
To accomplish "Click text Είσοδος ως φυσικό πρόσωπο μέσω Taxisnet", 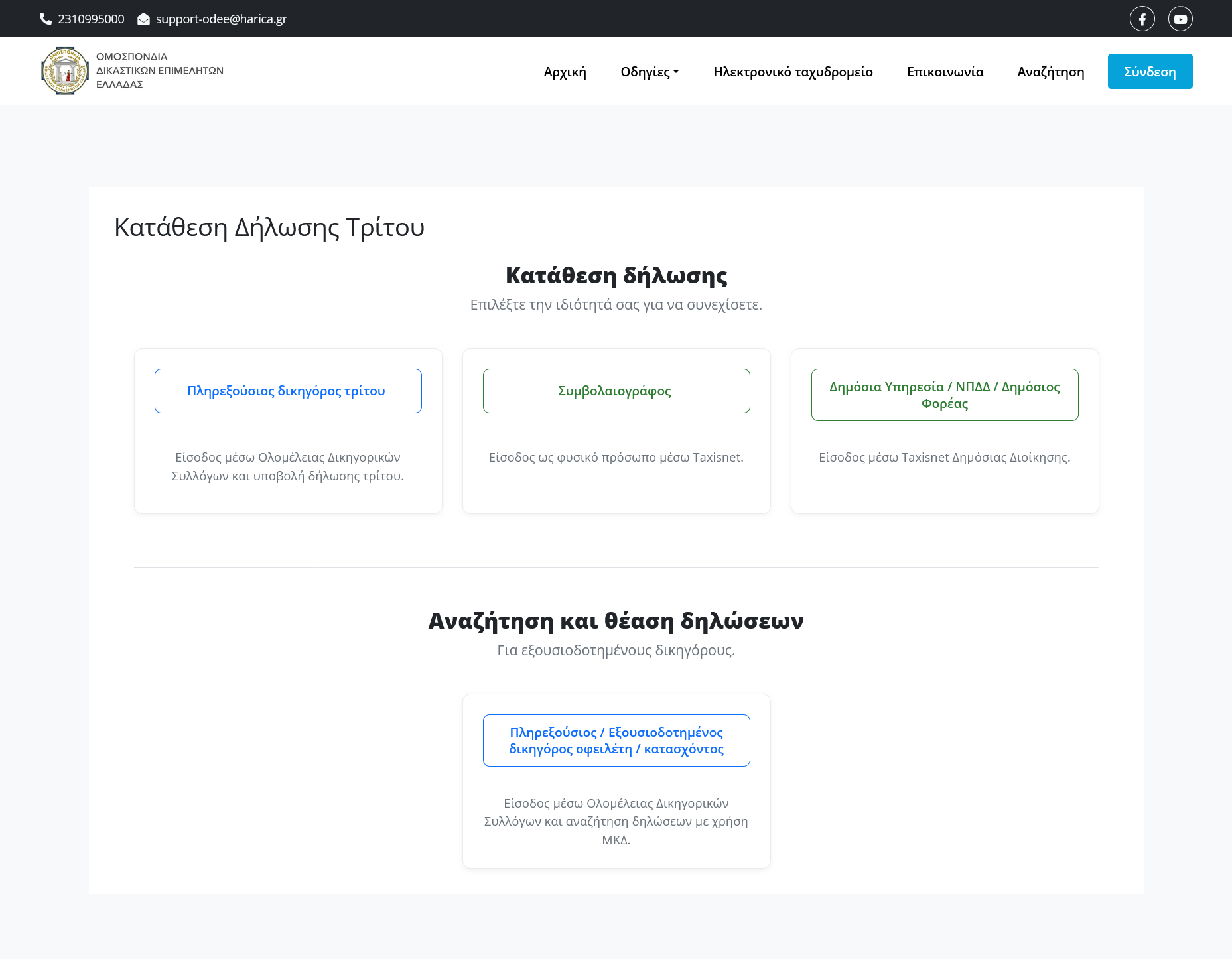I will pyautogui.click(x=616, y=457).
